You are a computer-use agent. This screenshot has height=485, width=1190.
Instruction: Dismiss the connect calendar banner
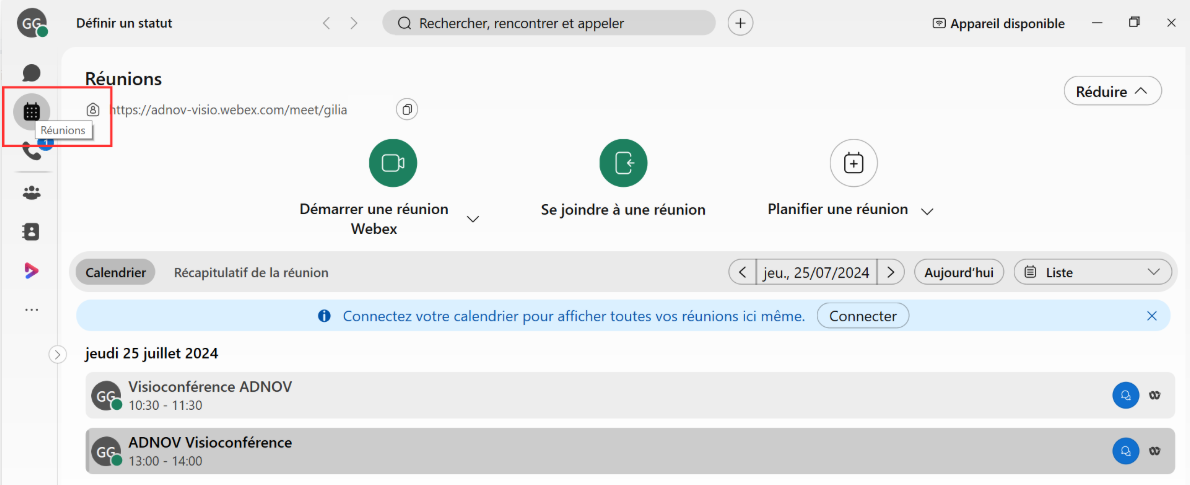click(x=1152, y=316)
